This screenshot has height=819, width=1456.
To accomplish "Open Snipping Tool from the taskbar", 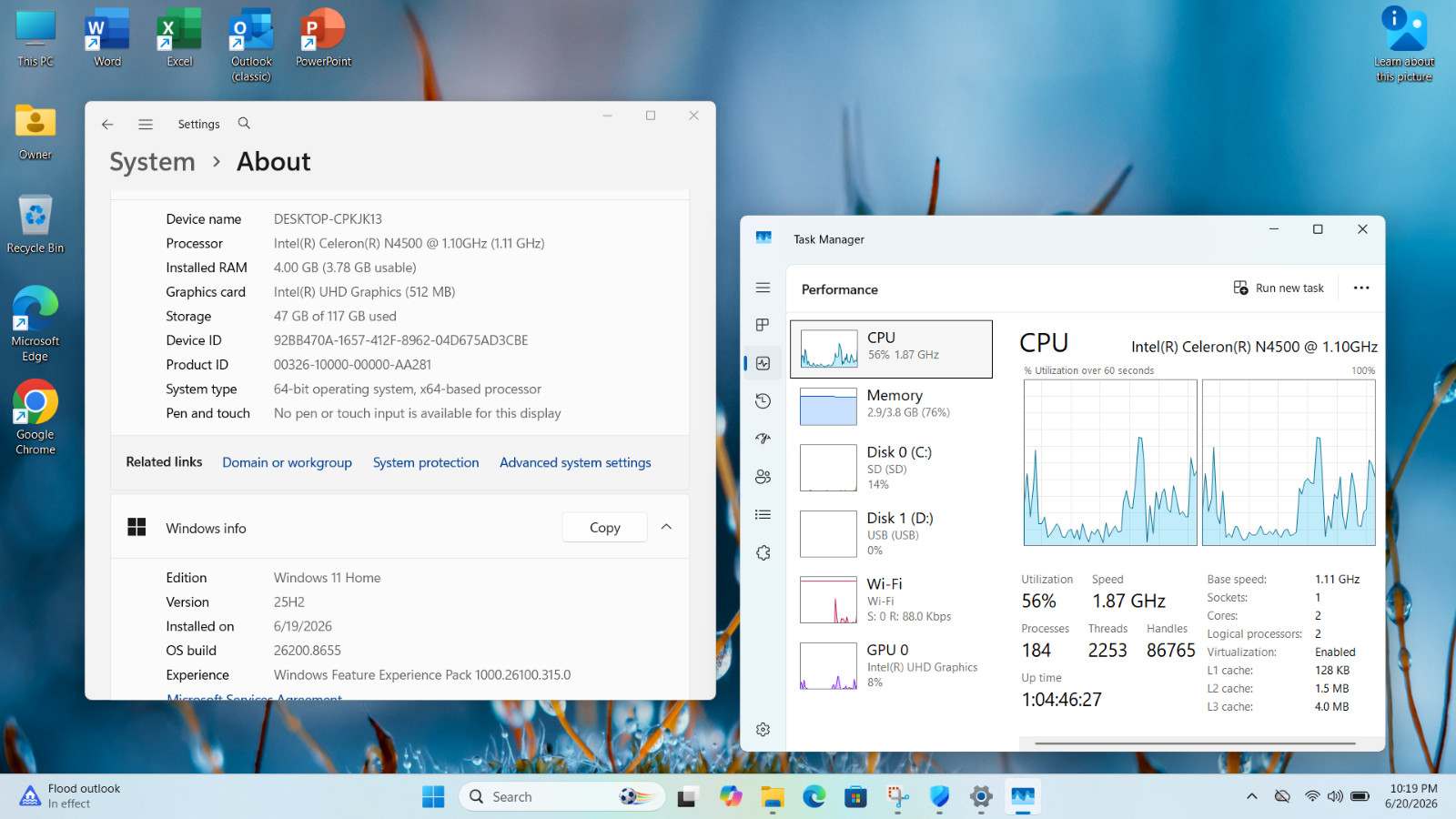I will click(x=898, y=797).
